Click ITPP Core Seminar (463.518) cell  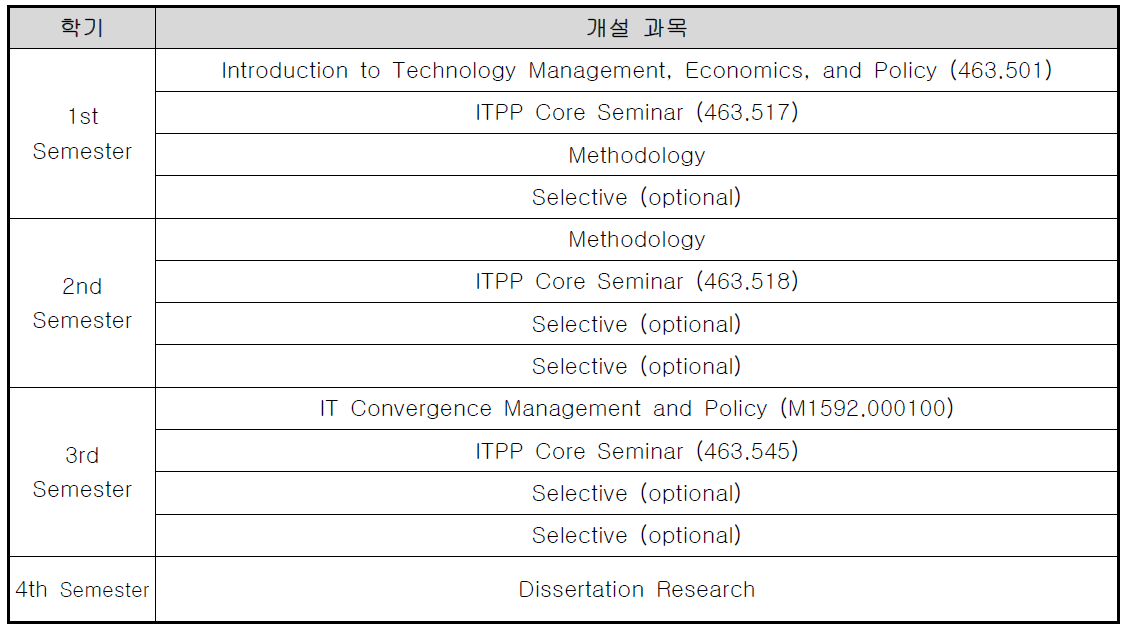click(x=637, y=281)
